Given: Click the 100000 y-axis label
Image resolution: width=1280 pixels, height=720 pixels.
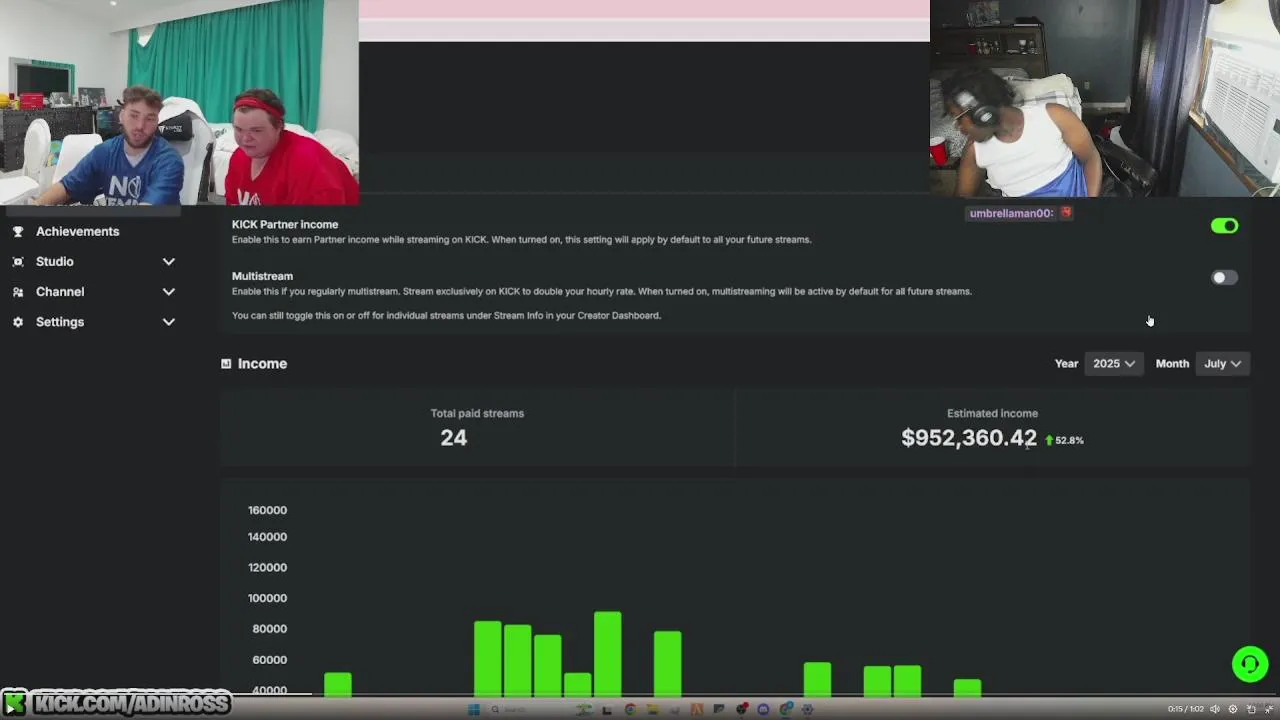Looking at the screenshot, I should (267, 598).
